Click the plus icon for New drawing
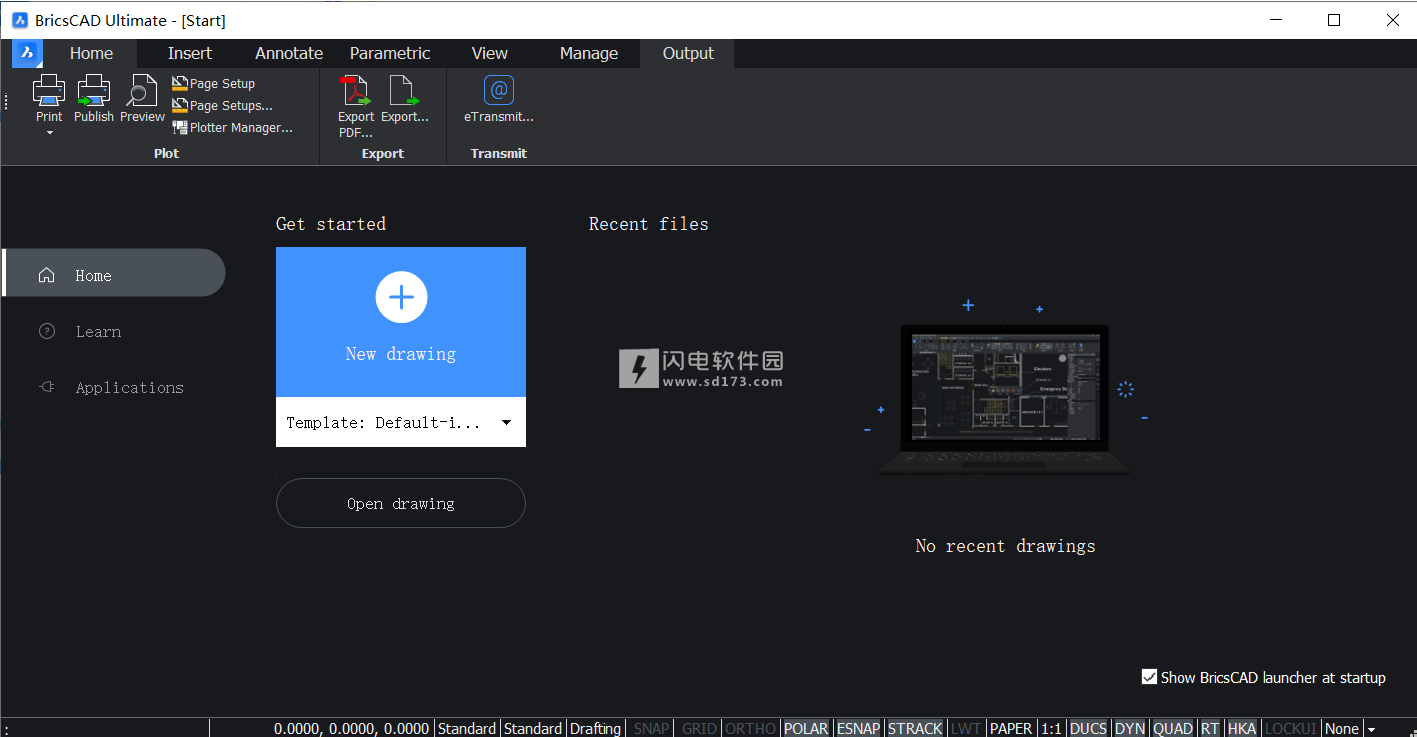 [401, 297]
